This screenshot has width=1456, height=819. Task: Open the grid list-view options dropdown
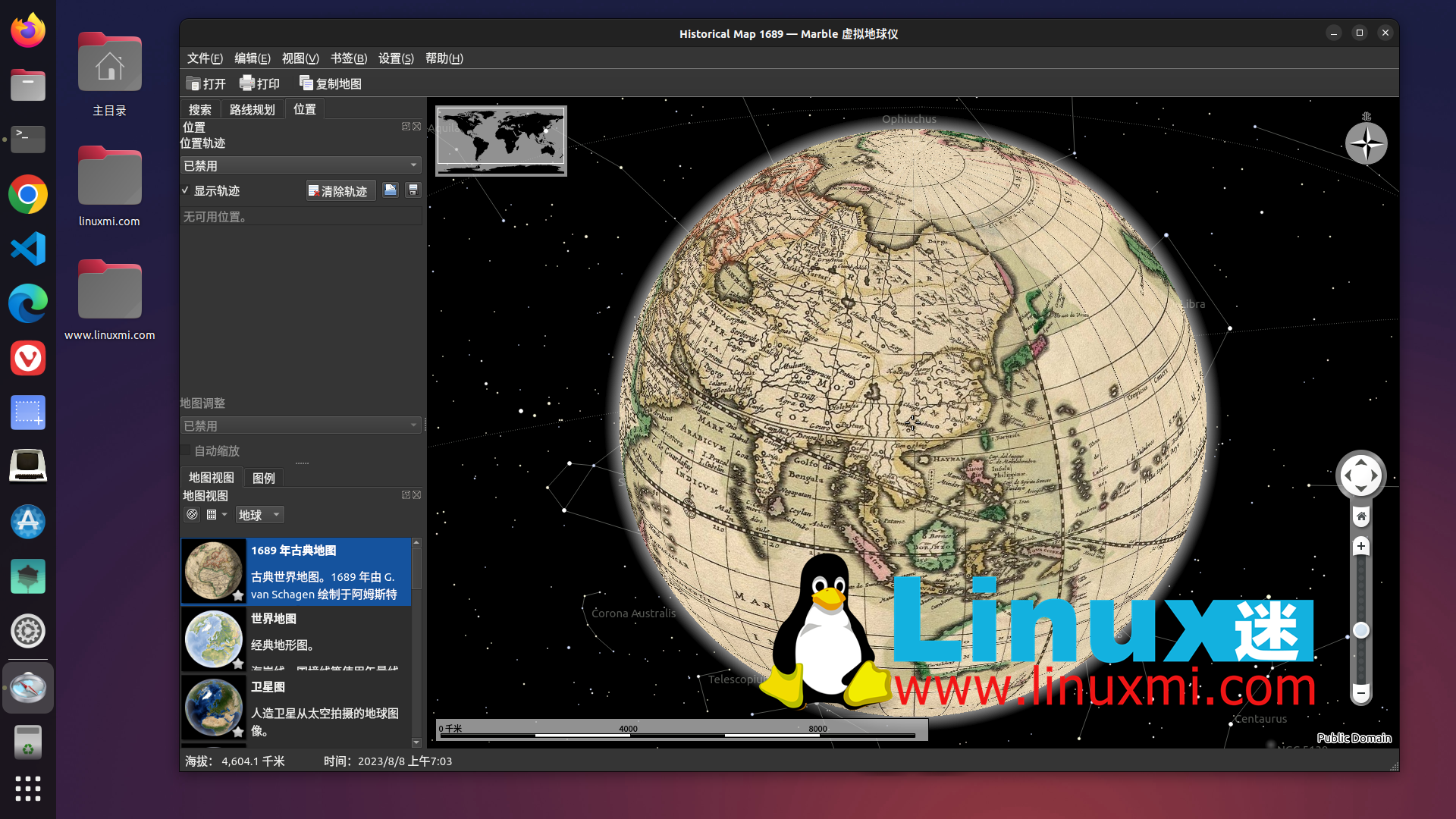click(x=217, y=515)
